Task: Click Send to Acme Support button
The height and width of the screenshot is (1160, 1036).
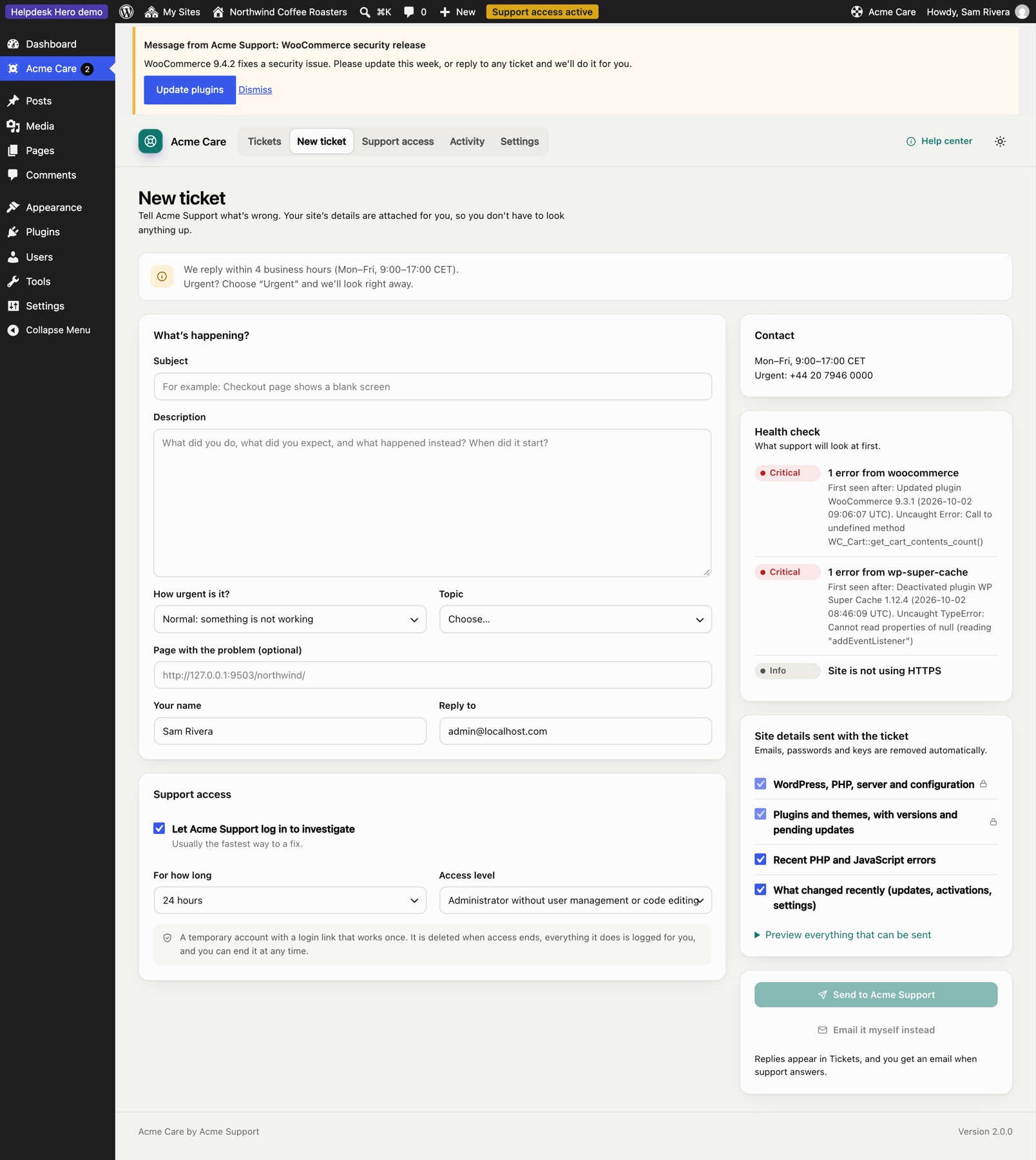Action: tap(876, 994)
